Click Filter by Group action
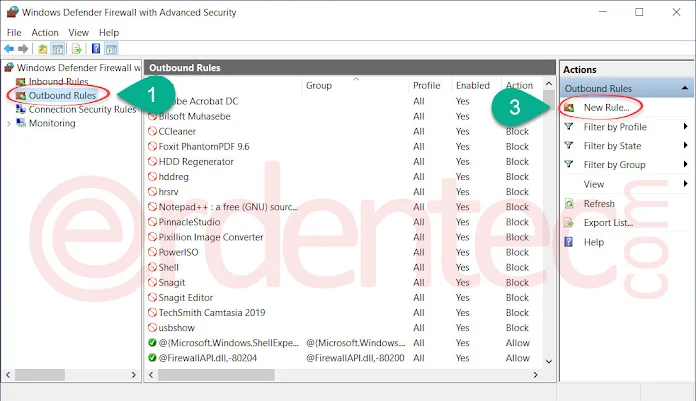Viewport: 696px width, 401px height. [614, 165]
